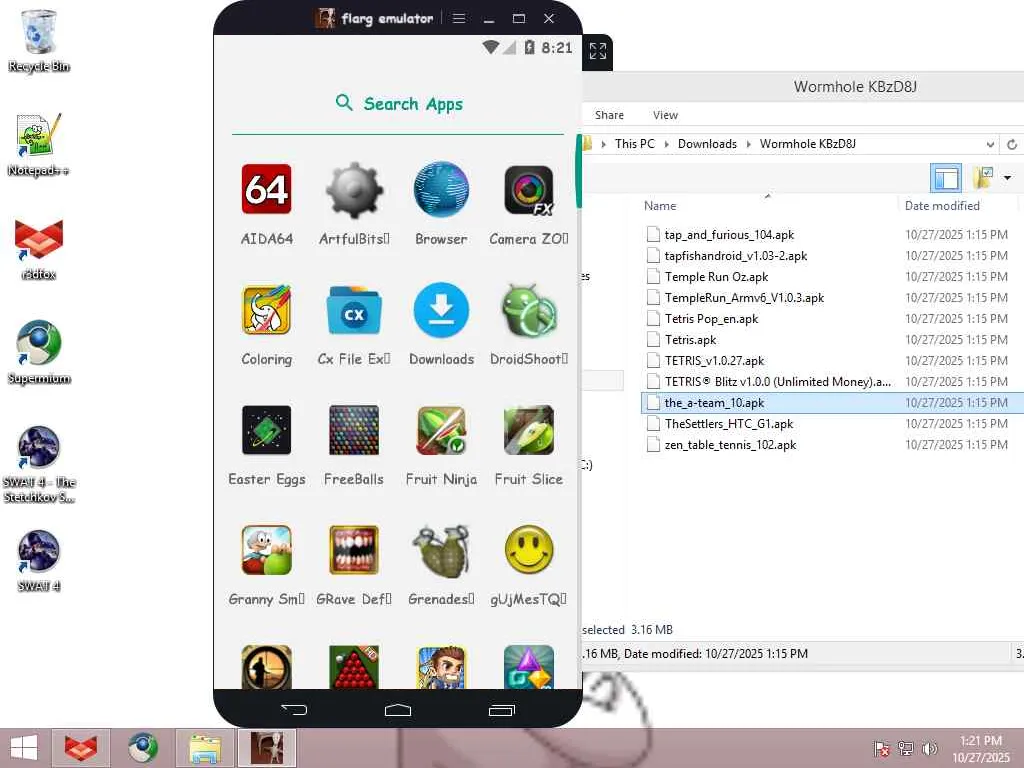
Task: Launch the FreeBalls game
Action: click(354, 430)
